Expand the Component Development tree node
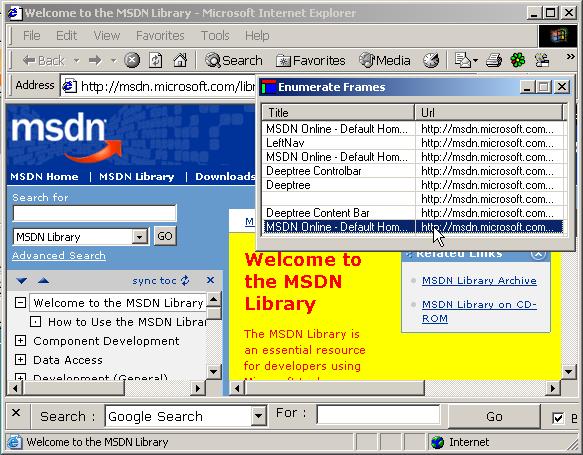 (20, 341)
